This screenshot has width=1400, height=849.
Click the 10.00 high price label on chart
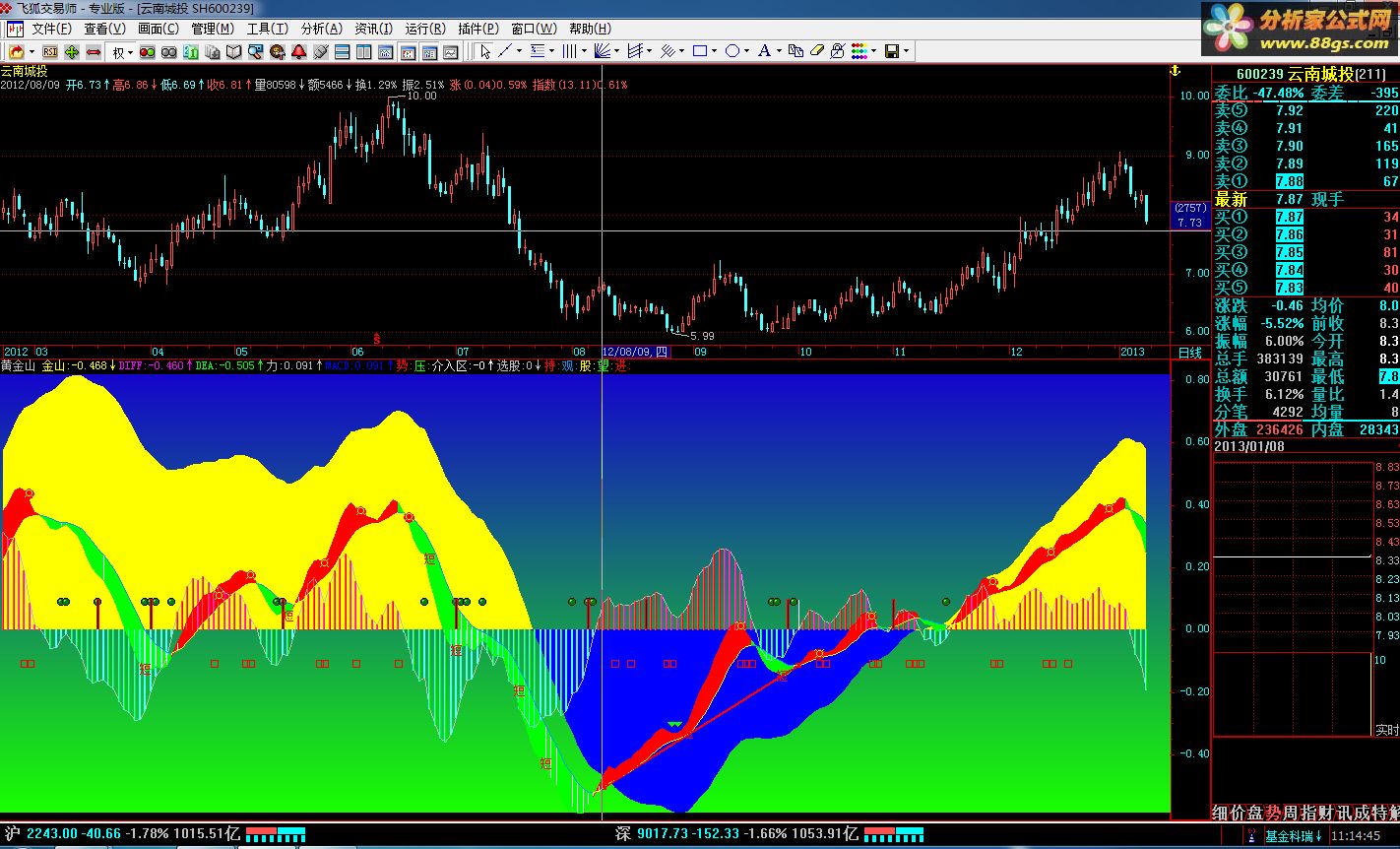[x=421, y=96]
